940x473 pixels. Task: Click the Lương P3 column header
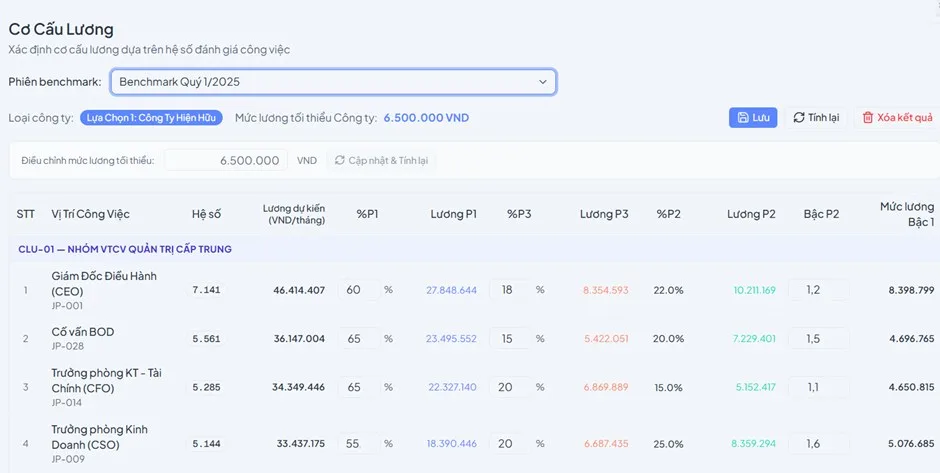604,214
